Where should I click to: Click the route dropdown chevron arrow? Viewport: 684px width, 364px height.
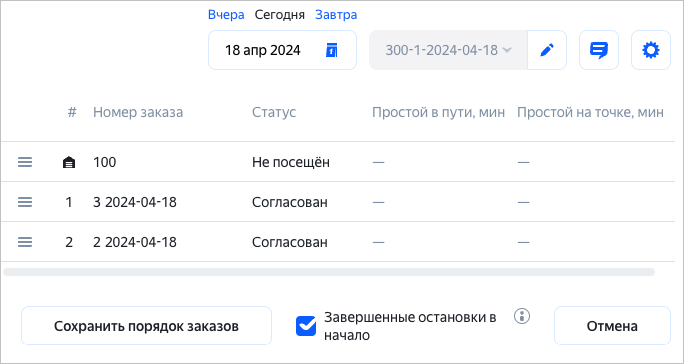click(506, 50)
